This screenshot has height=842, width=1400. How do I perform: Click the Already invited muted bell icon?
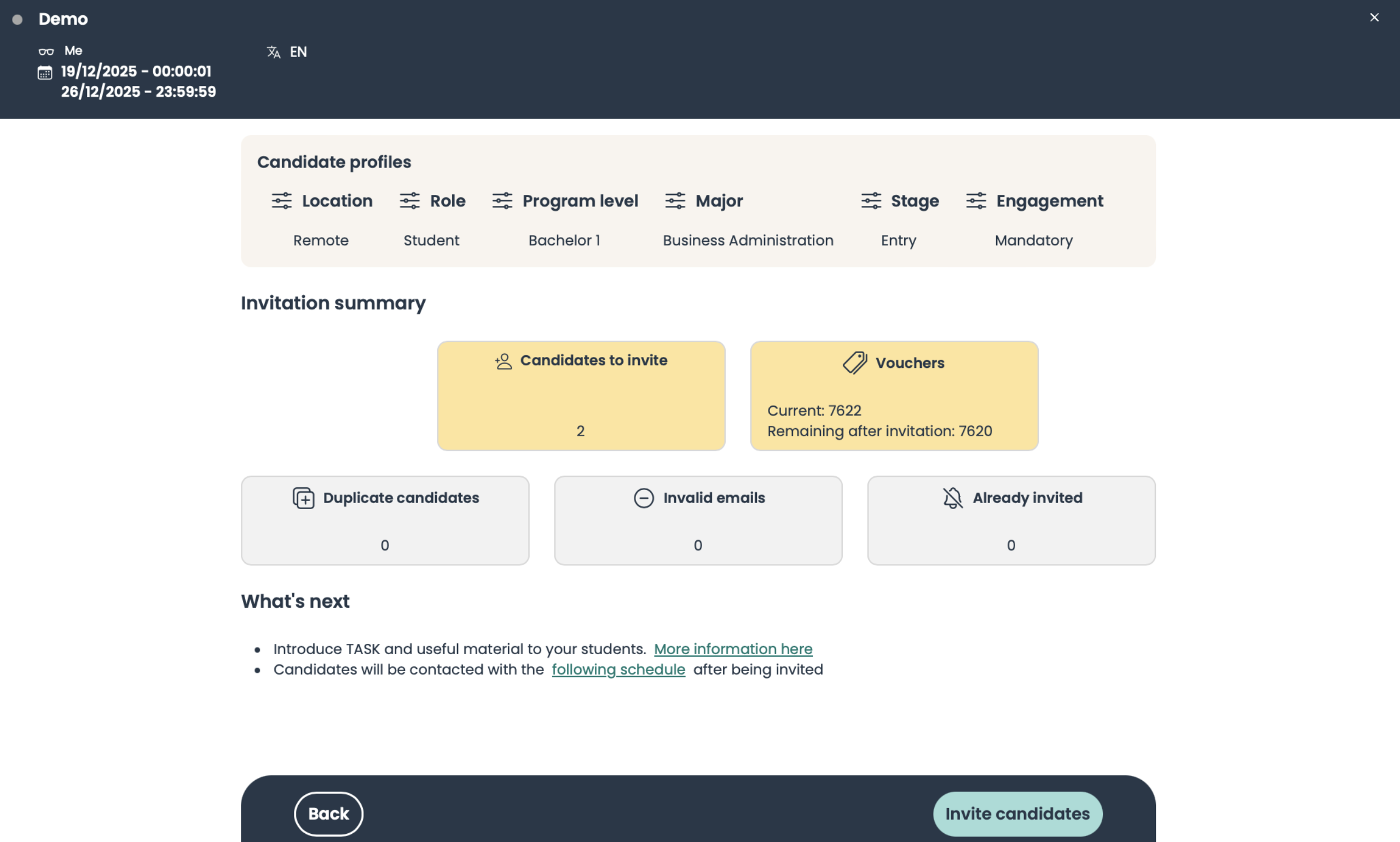953,498
